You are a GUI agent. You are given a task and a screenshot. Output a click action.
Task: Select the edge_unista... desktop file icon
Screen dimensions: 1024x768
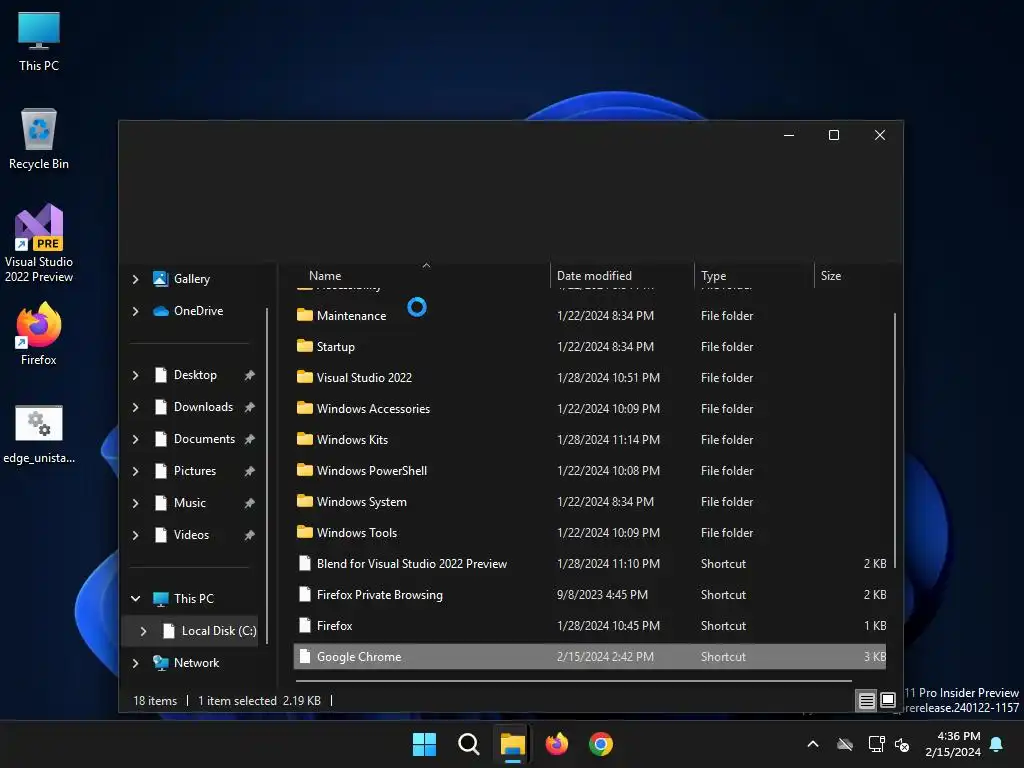tap(39, 434)
